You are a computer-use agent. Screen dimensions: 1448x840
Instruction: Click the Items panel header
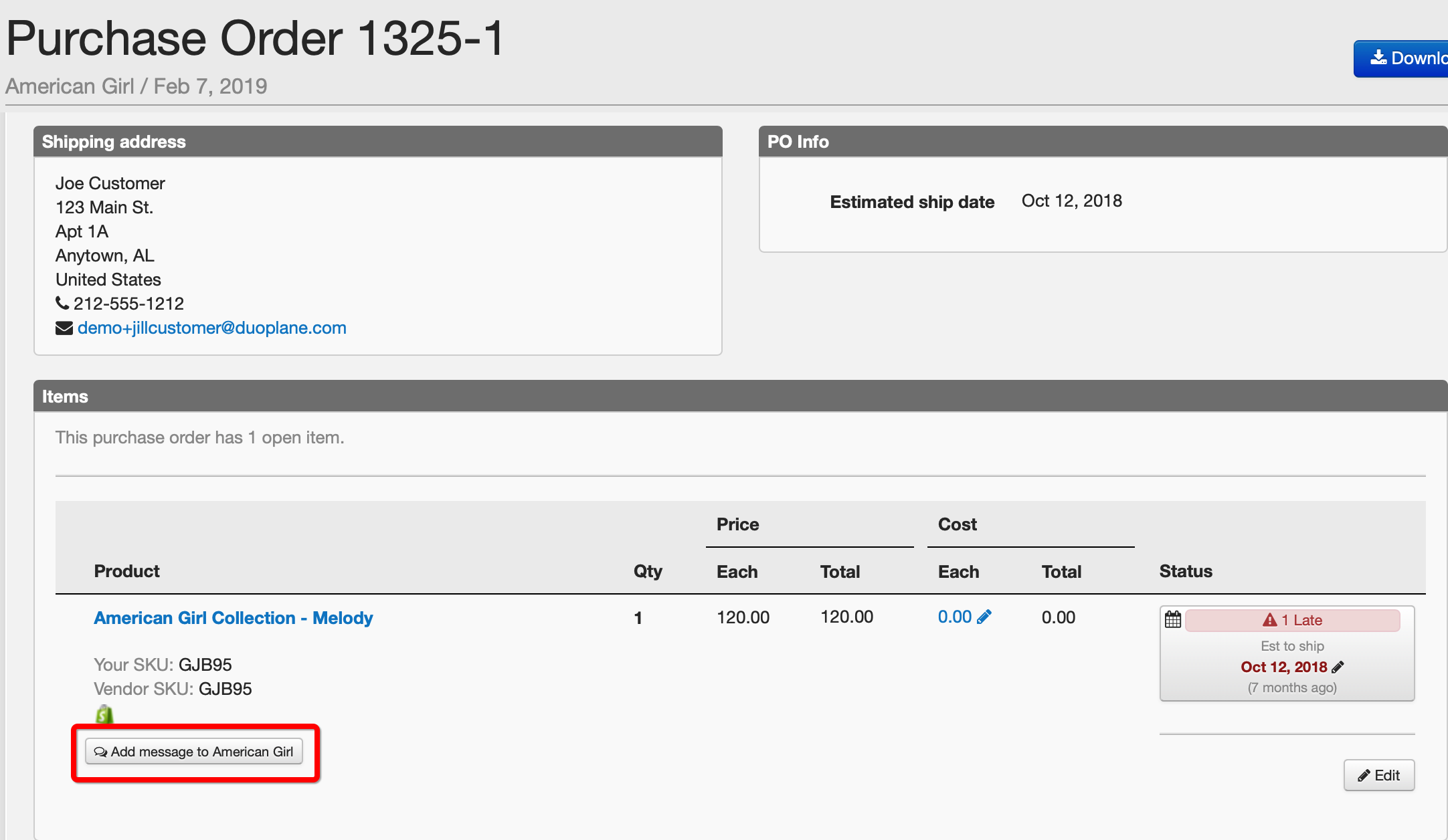736,396
